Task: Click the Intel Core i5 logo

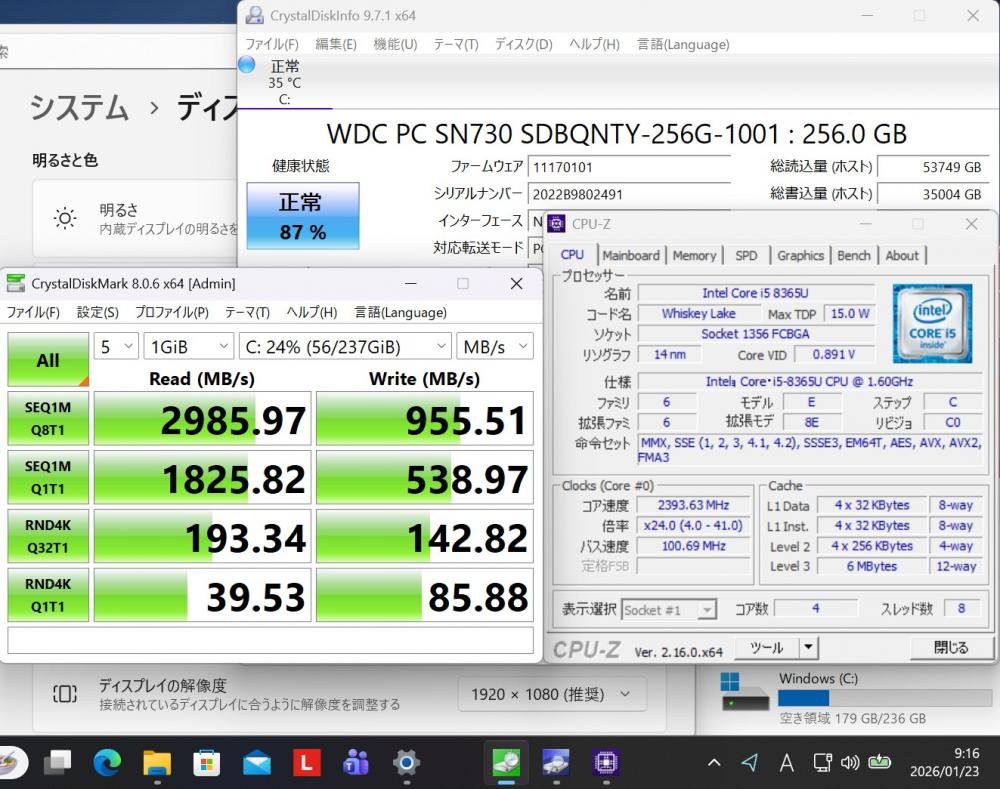Action: point(930,318)
